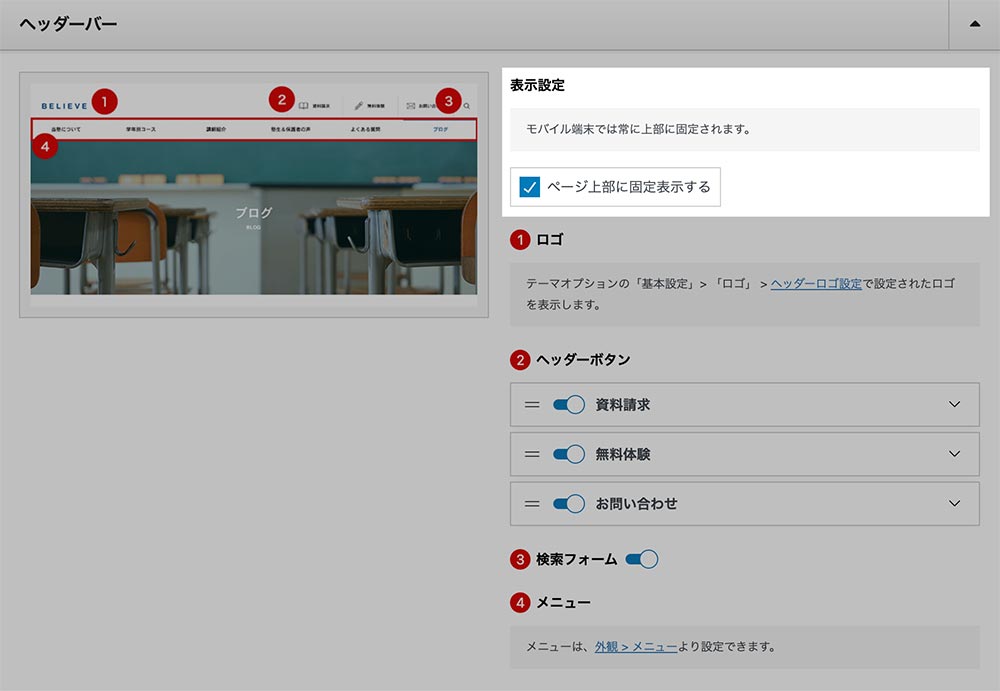Toggle the 検索フォーム switch
The image size is (1000, 691).
pos(641,560)
